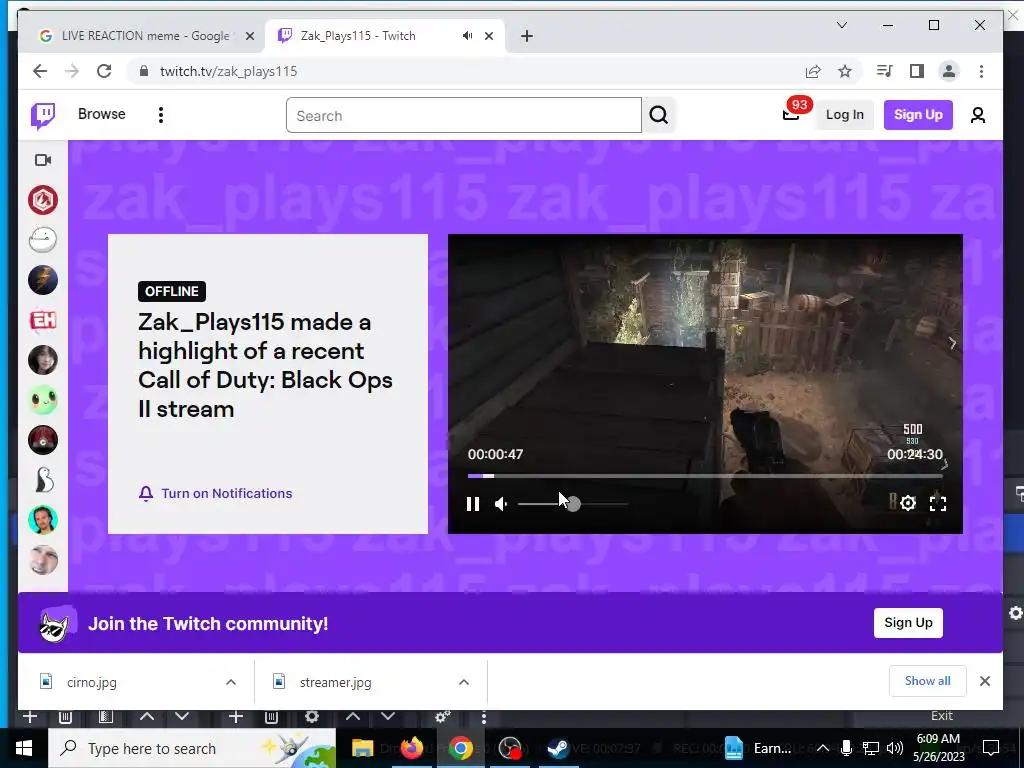Open the green blob character channel avatar
This screenshot has width=1024, height=768.
click(x=43, y=400)
